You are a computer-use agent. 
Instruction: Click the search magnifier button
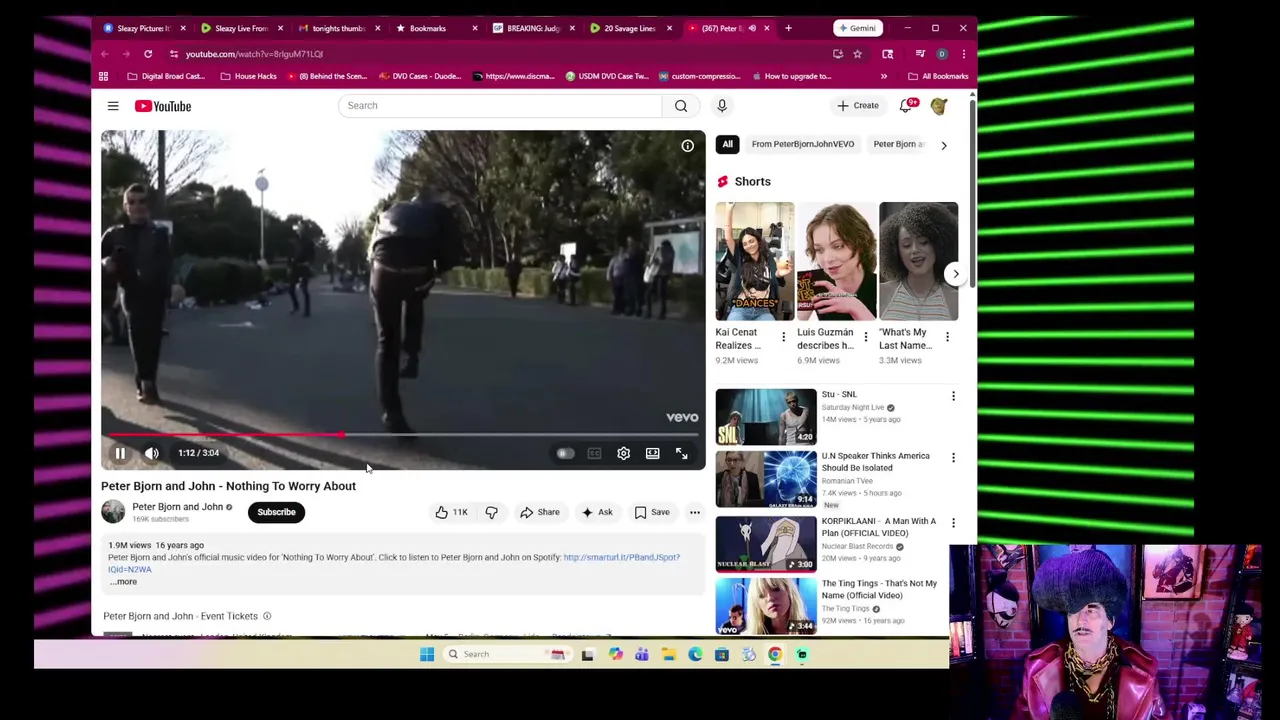681,106
